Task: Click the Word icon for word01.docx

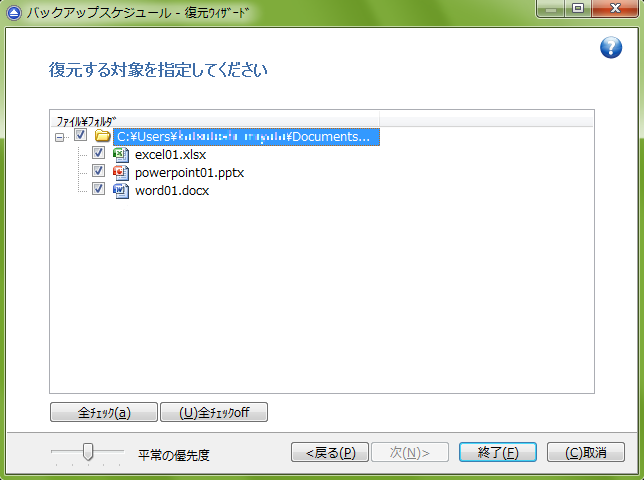Action: coord(120,190)
